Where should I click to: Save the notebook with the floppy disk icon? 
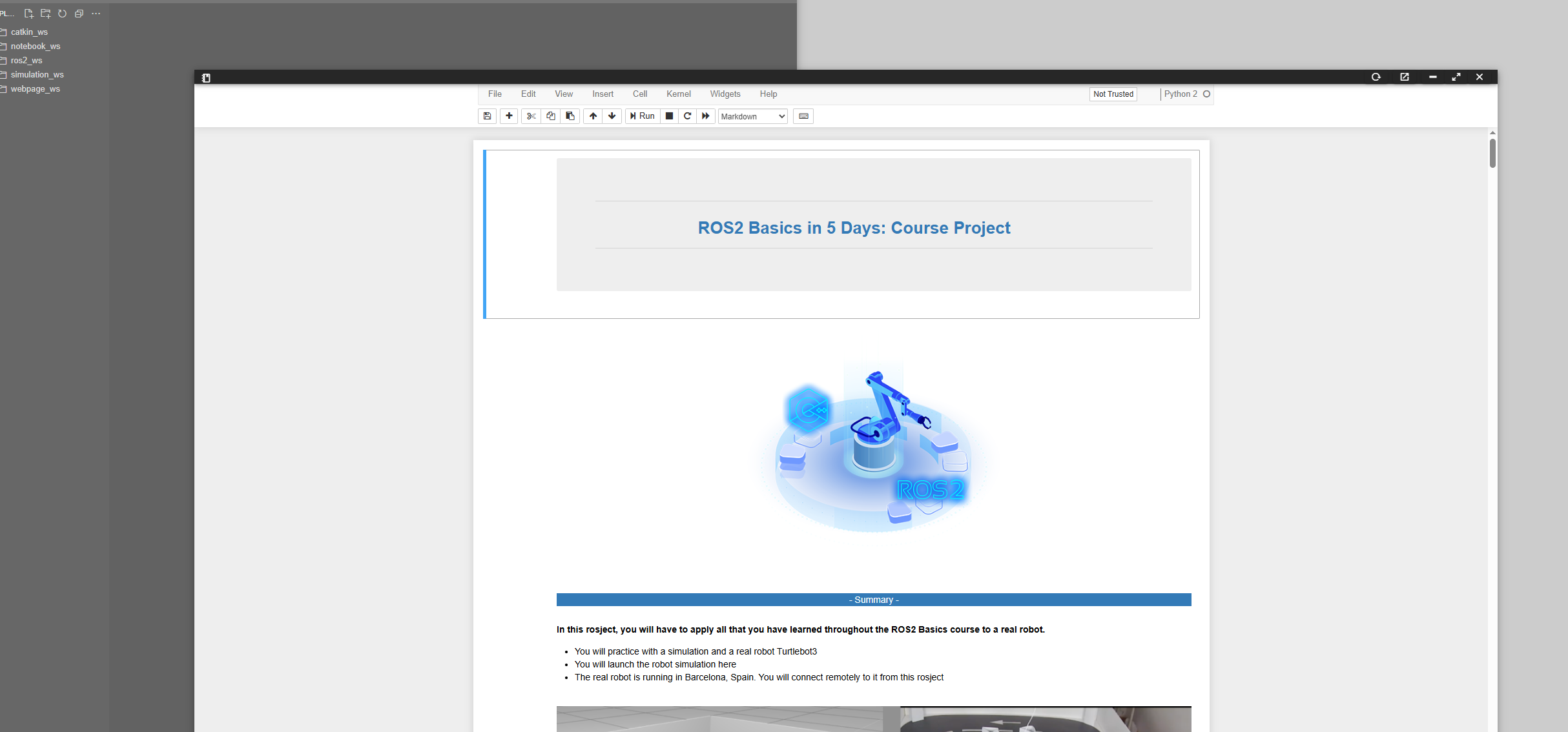coord(487,116)
